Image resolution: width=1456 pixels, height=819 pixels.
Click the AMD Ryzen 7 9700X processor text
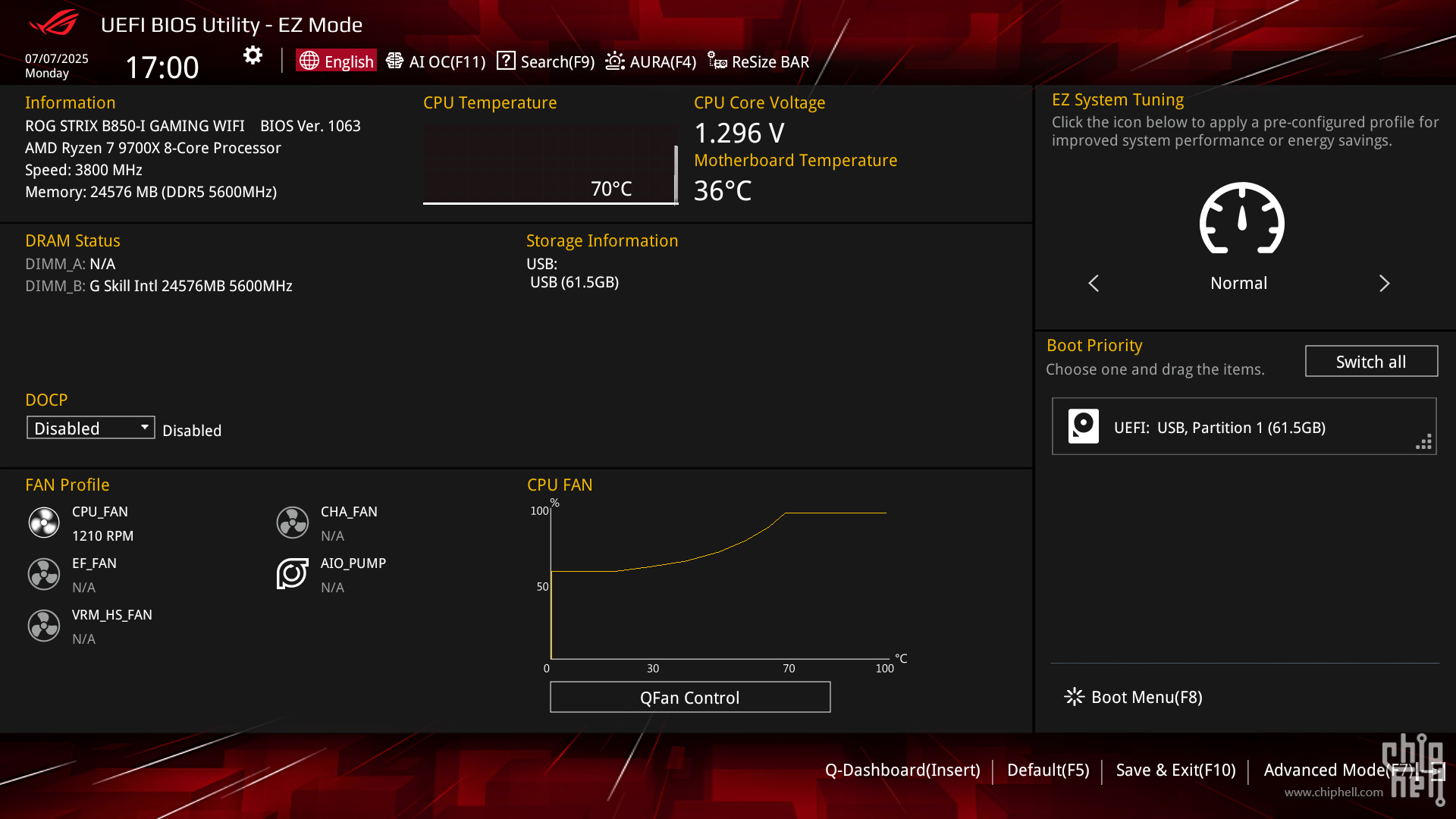click(x=152, y=148)
